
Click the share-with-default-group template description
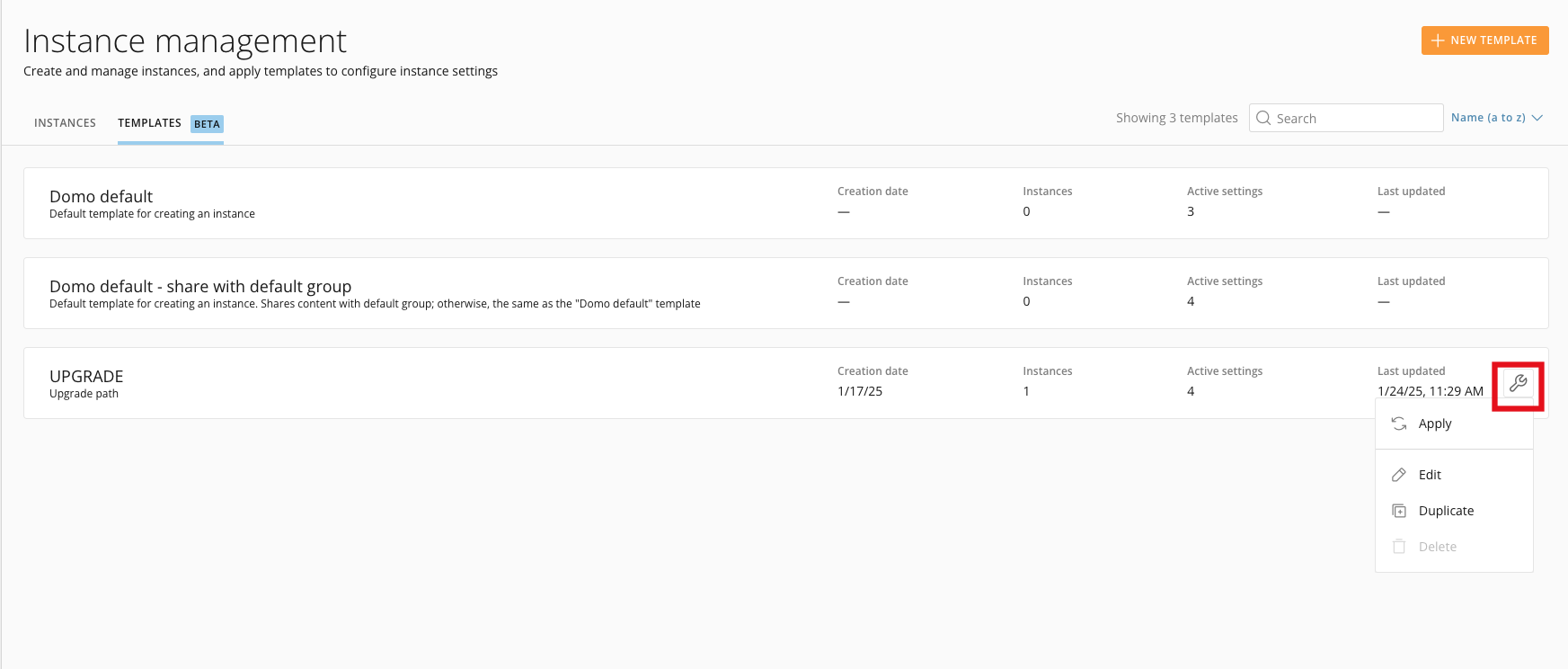pos(375,304)
